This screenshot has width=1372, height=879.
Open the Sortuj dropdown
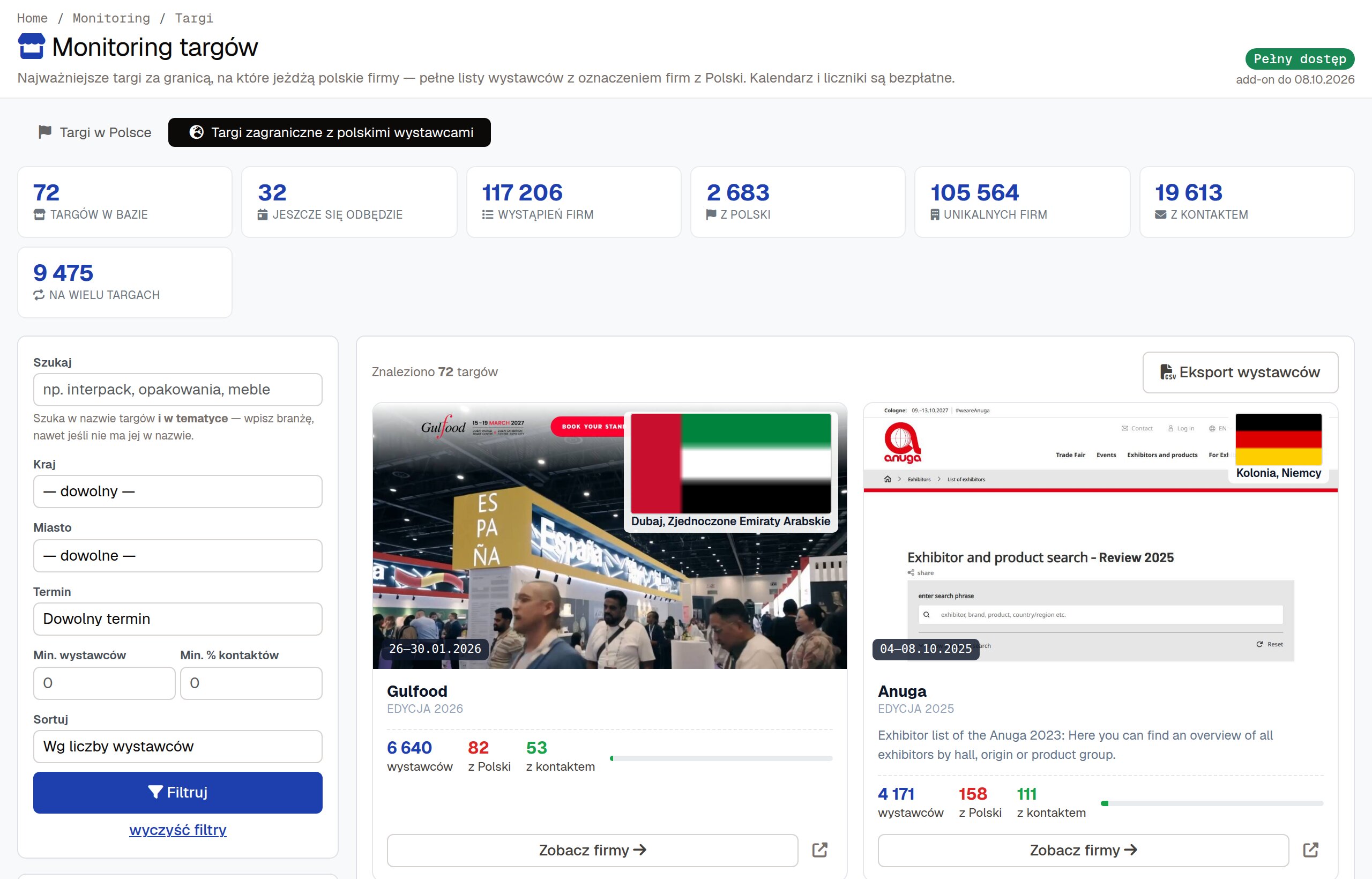click(177, 747)
